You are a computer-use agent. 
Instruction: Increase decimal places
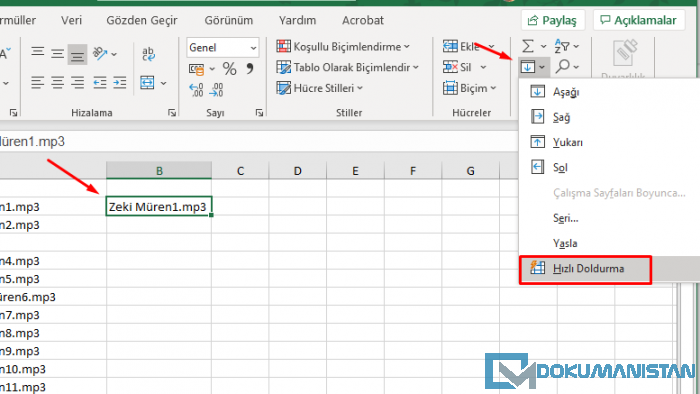196,90
